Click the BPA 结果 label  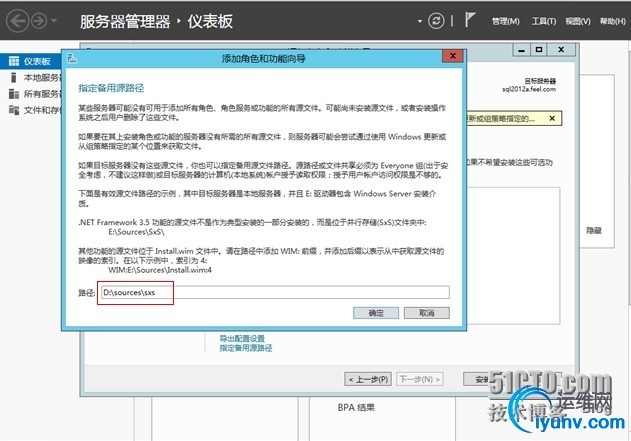pos(356,408)
